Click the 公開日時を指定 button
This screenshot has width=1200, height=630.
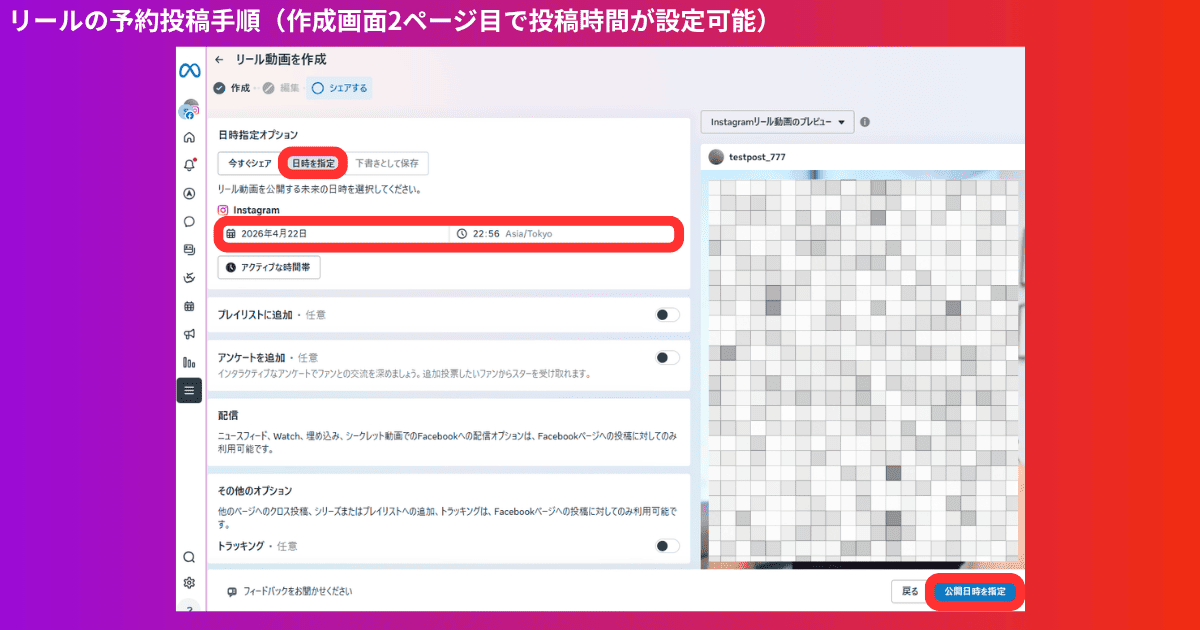974,591
